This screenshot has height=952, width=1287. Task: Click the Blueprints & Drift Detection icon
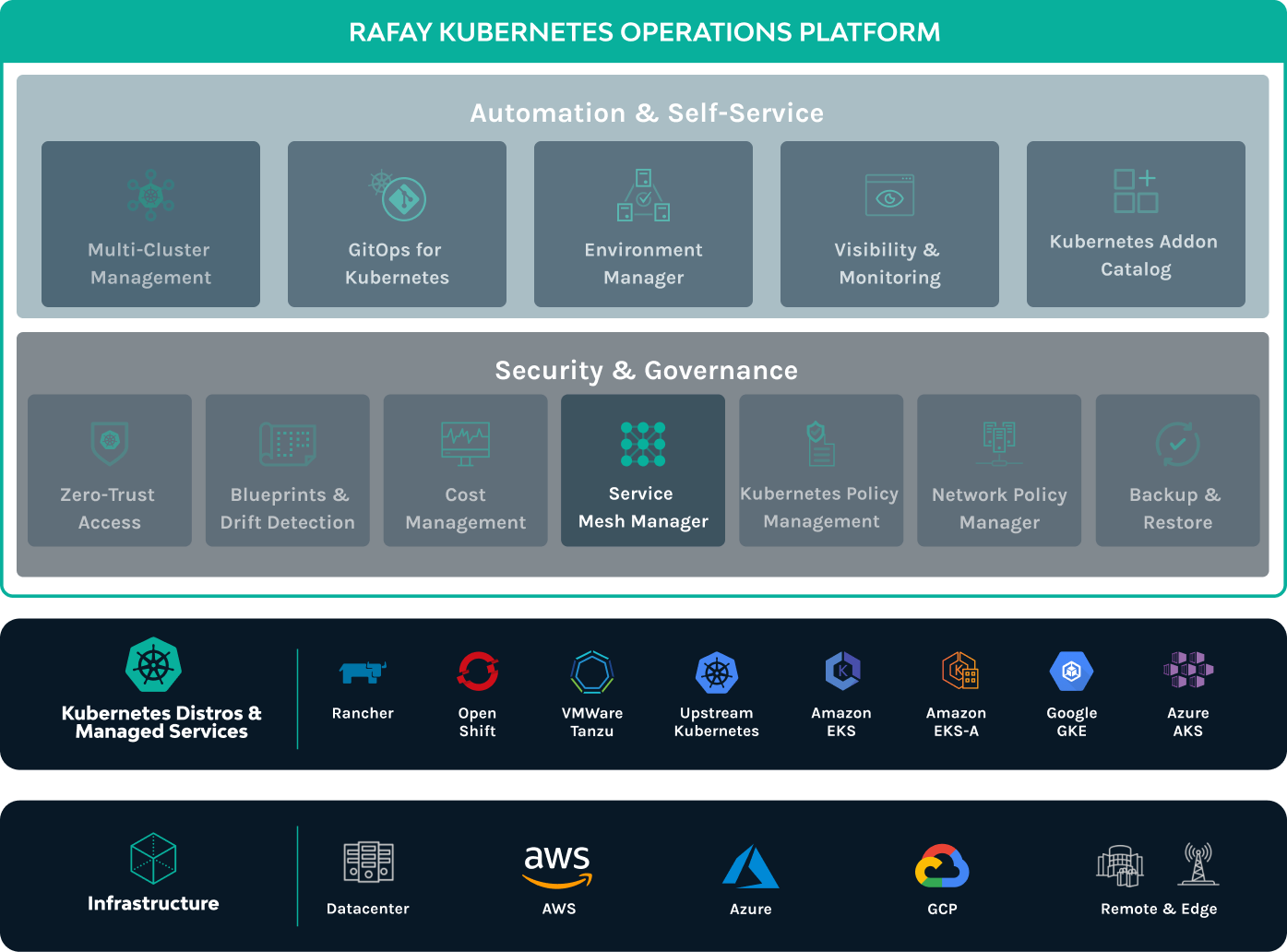(x=288, y=444)
